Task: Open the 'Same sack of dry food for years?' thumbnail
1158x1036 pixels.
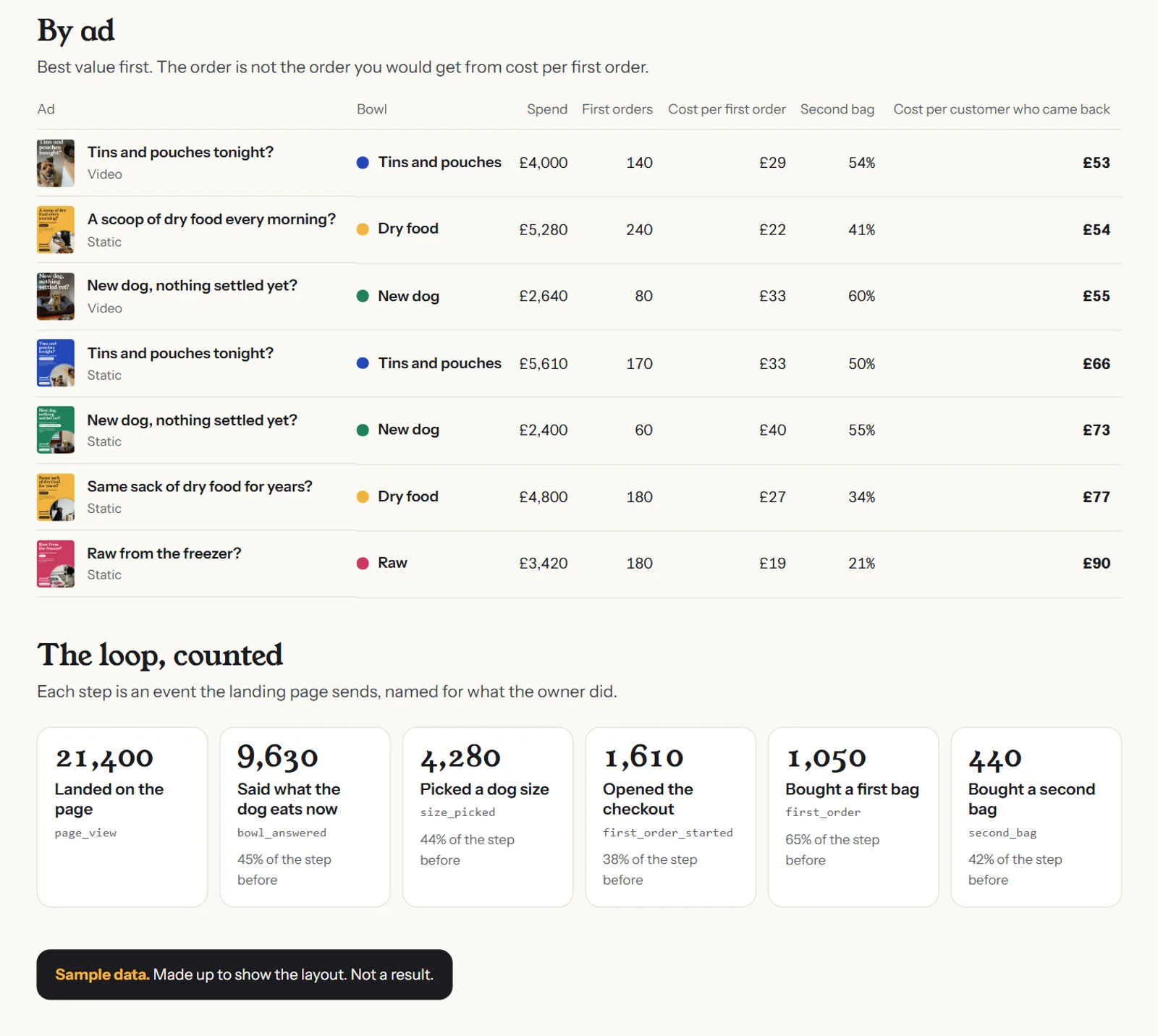Action: click(56, 497)
